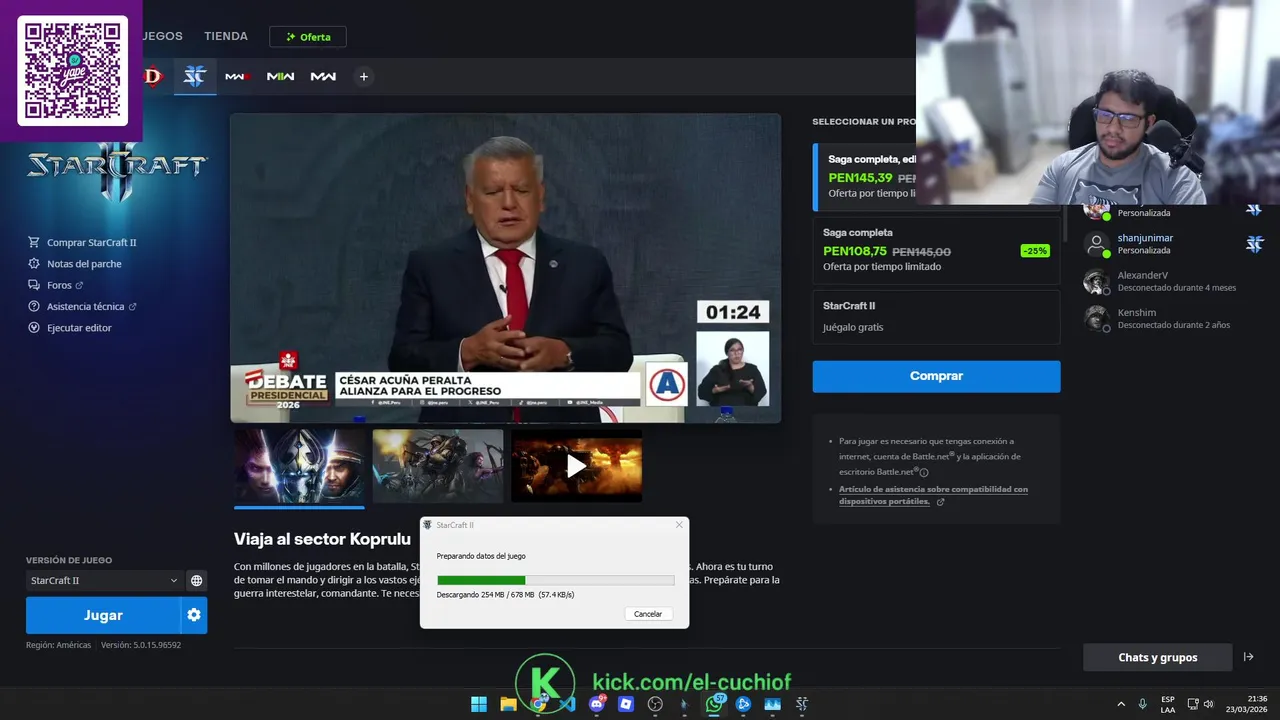The width and height of the screenshot is (1280, 720).
Task: Play the video thumbnail
Action: 576,465
